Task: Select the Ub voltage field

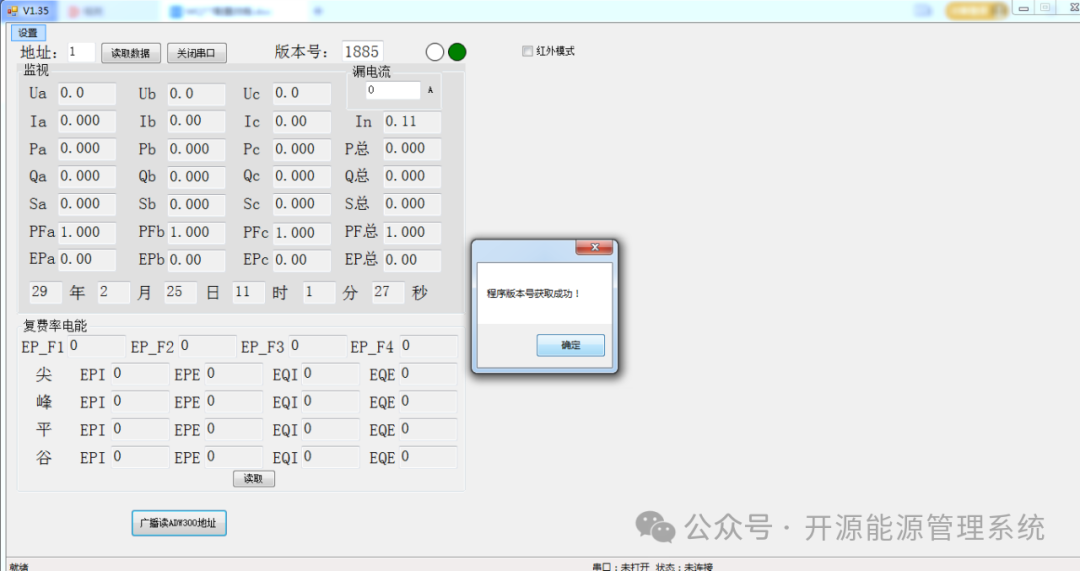Action: coord(196,94)
